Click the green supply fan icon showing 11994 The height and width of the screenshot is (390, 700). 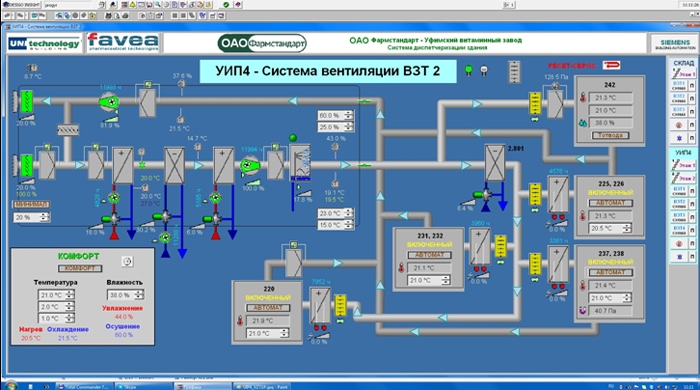(249, 166)
